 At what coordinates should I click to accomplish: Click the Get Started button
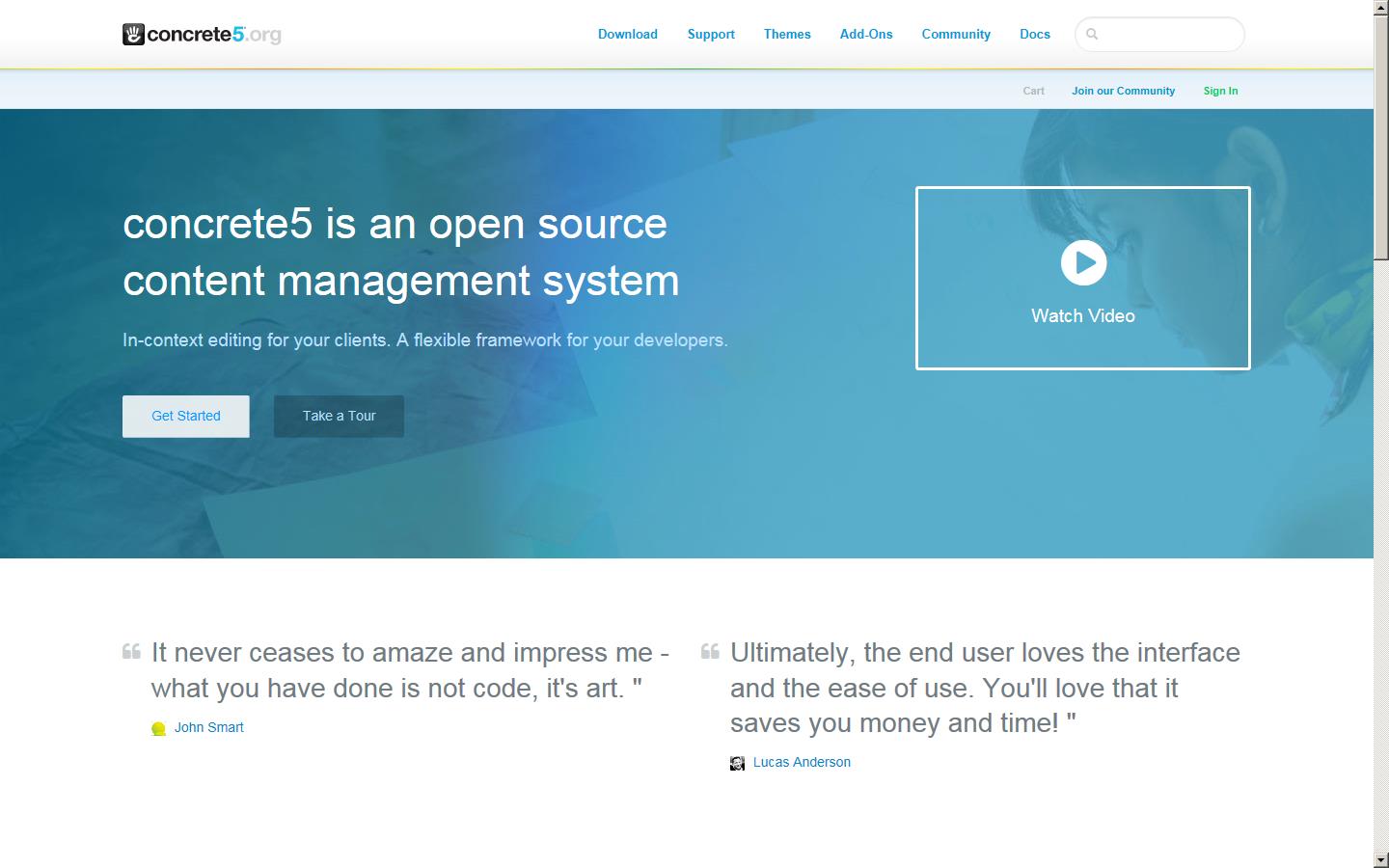(x=185, y=416)
